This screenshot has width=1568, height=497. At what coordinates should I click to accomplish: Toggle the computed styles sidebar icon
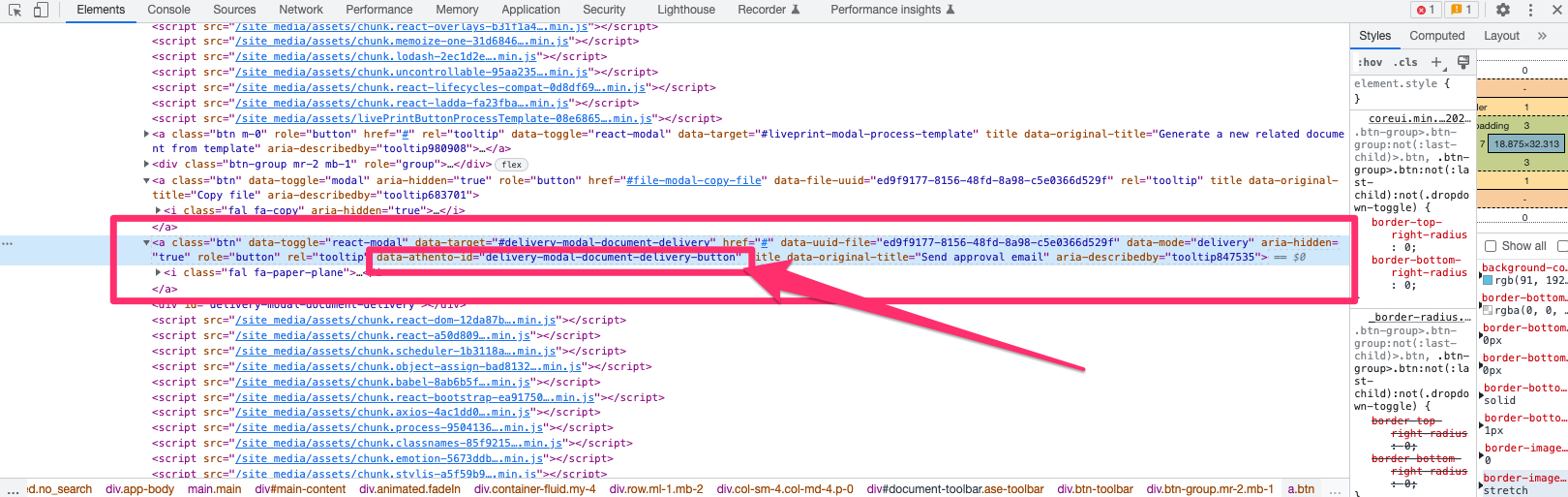point(1463,62)
